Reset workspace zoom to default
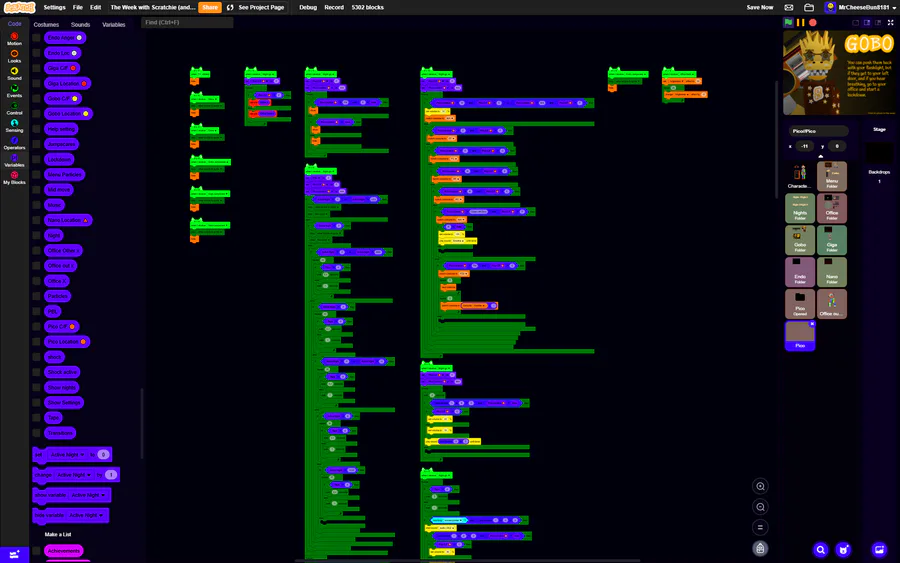Screen dimensions: 900x563 tap(760, 527)
